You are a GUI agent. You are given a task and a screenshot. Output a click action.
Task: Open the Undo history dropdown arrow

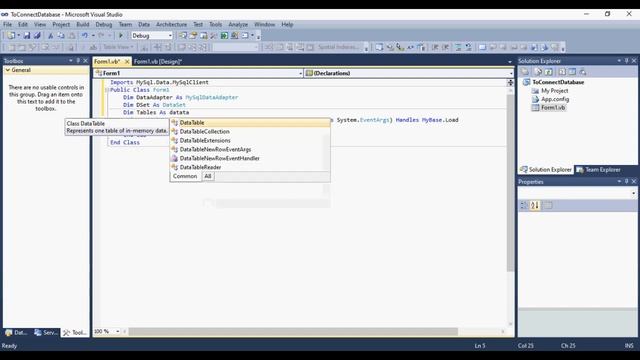click(x=93, y=36)
